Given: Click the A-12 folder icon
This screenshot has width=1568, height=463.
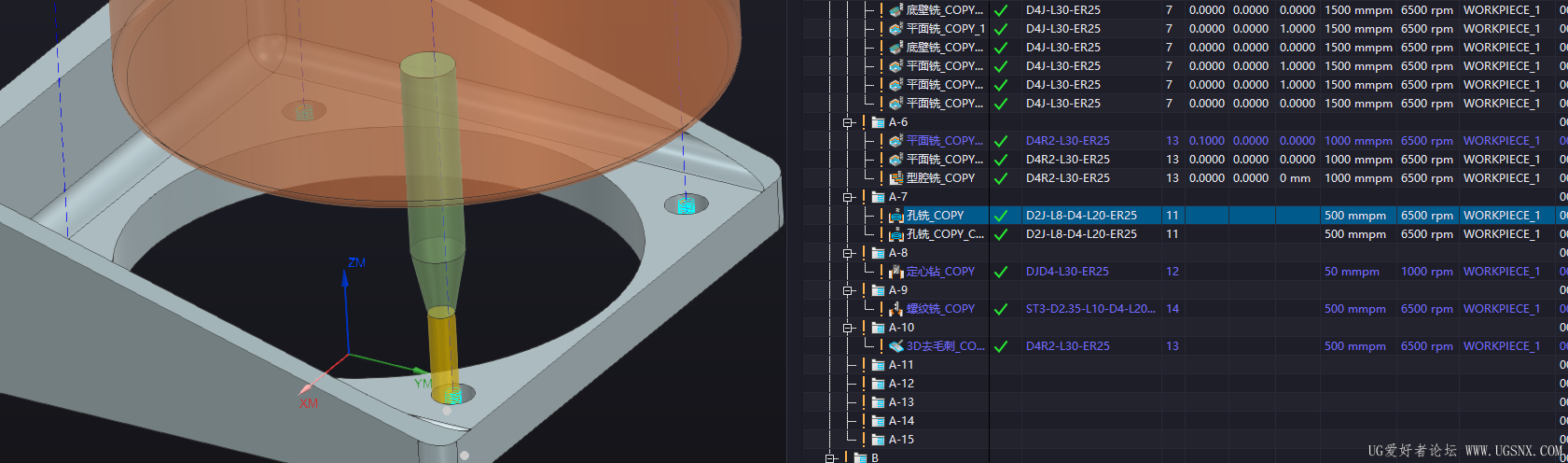Looking at the screenshot, I should [x=878, y=384].
